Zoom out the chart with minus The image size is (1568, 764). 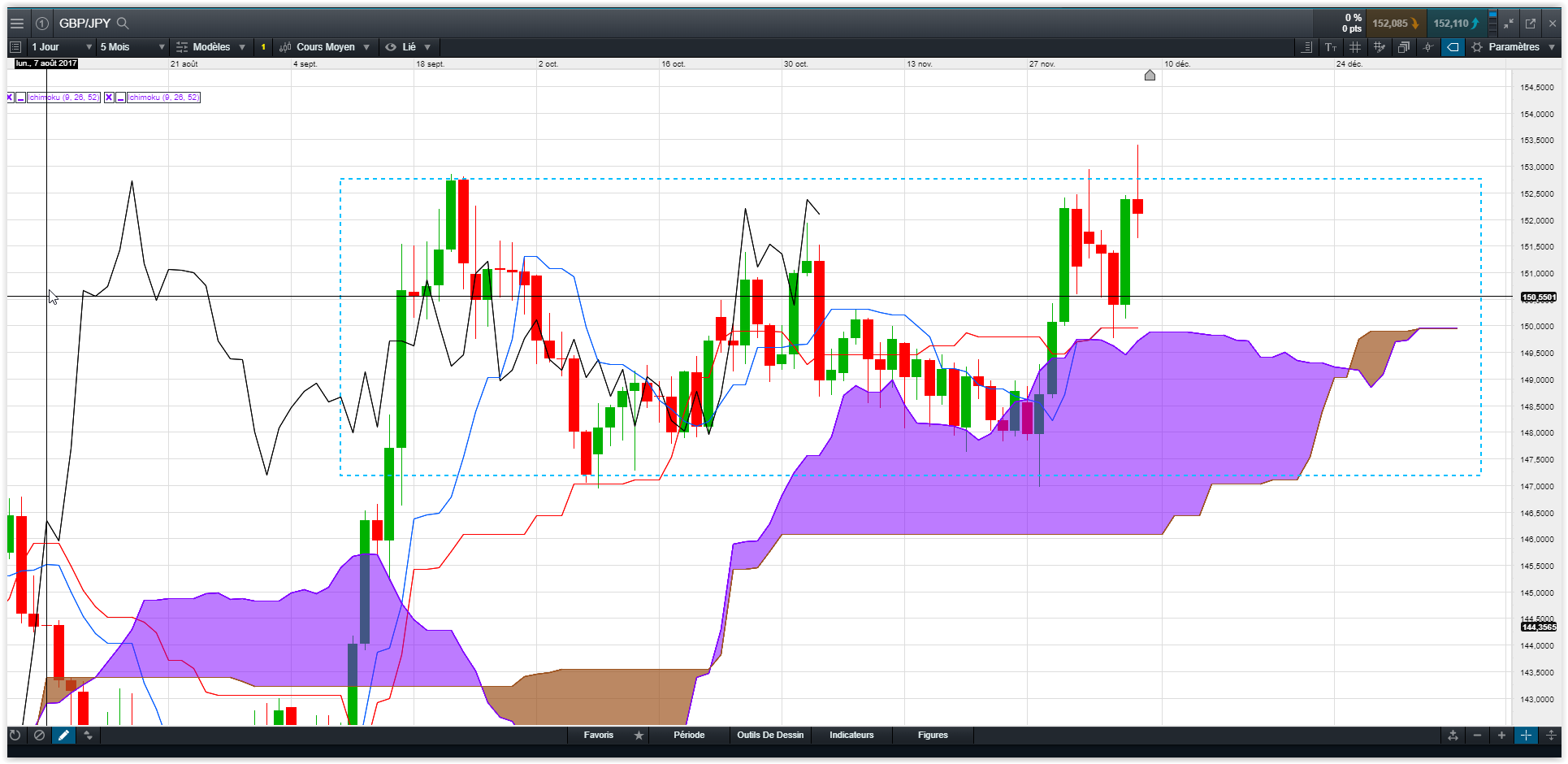[x=1477, y=736]
